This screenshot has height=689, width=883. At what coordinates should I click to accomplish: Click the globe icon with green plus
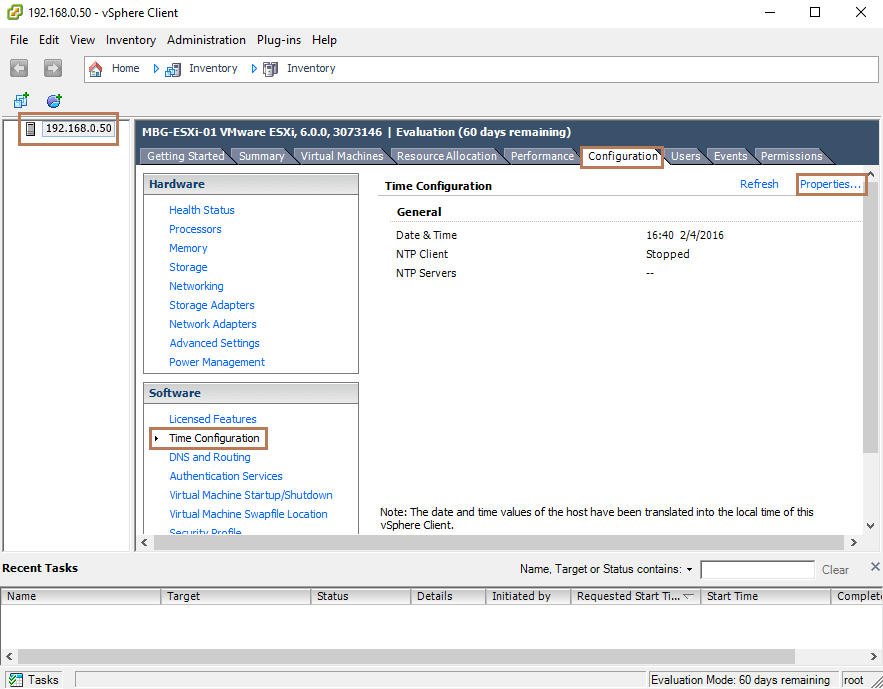53,100
